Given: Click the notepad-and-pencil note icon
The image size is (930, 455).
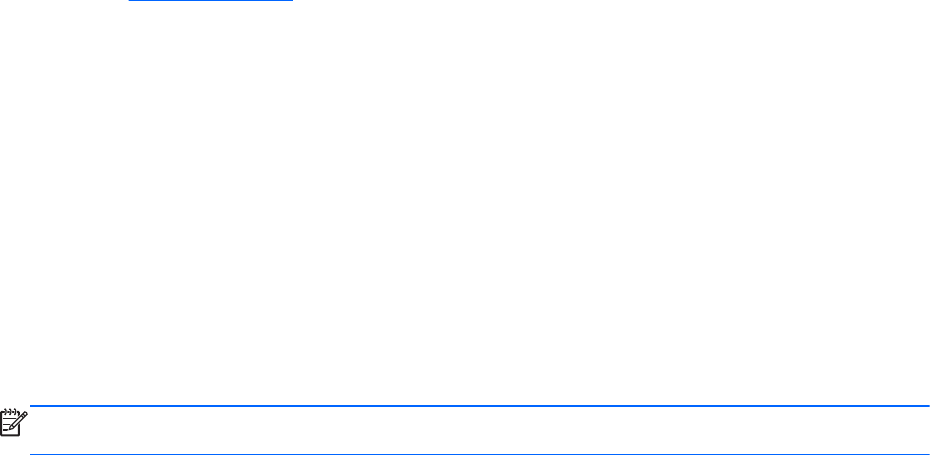Looking at the screenshot, I should (x=14, y=422).
